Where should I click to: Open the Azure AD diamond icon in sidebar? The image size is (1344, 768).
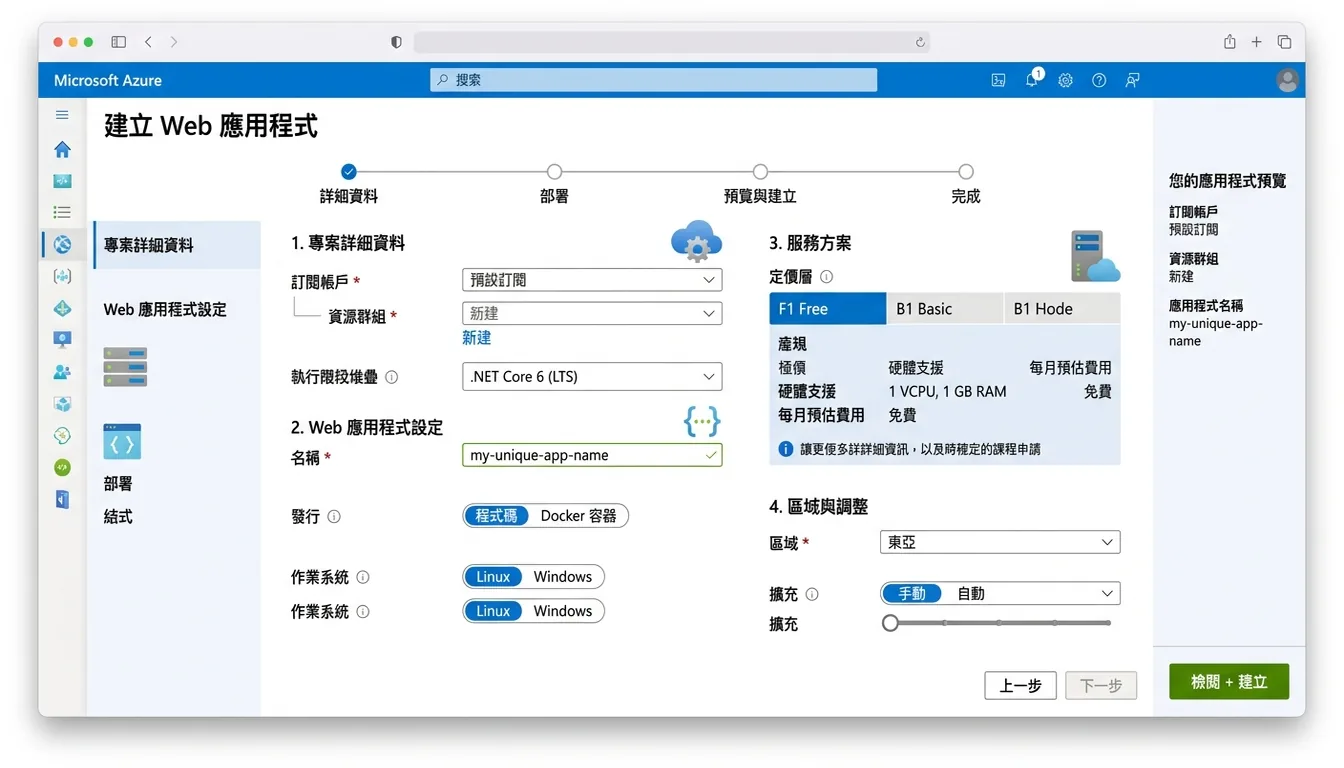(x=62, y=308)
